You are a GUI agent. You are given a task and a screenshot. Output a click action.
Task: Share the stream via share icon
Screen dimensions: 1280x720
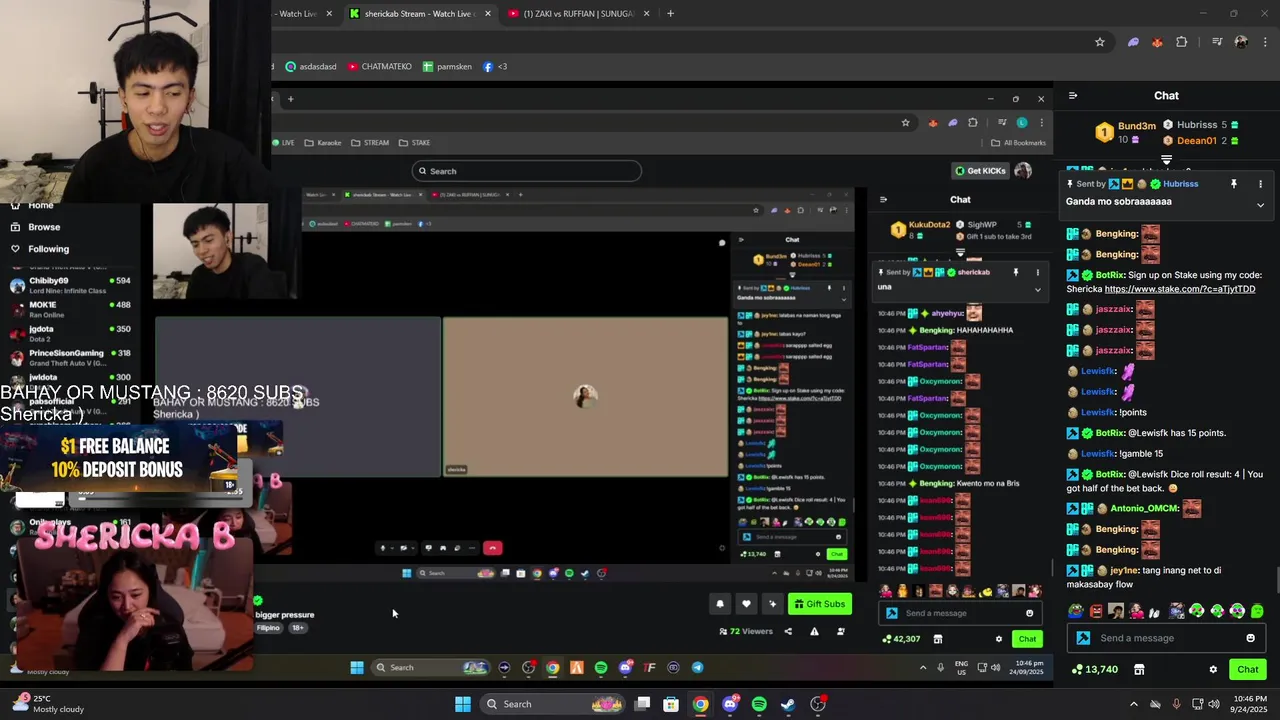[788, 631]
